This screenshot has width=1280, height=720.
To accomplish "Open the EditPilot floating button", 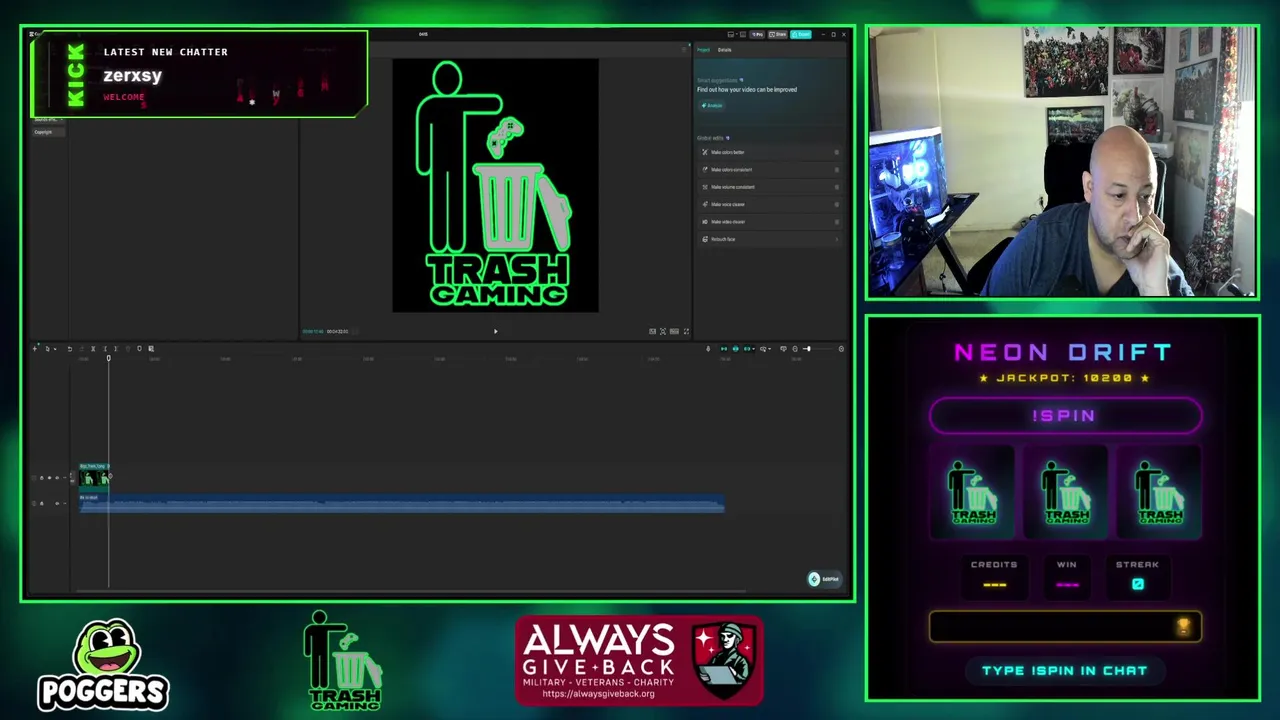I will 825,579.
